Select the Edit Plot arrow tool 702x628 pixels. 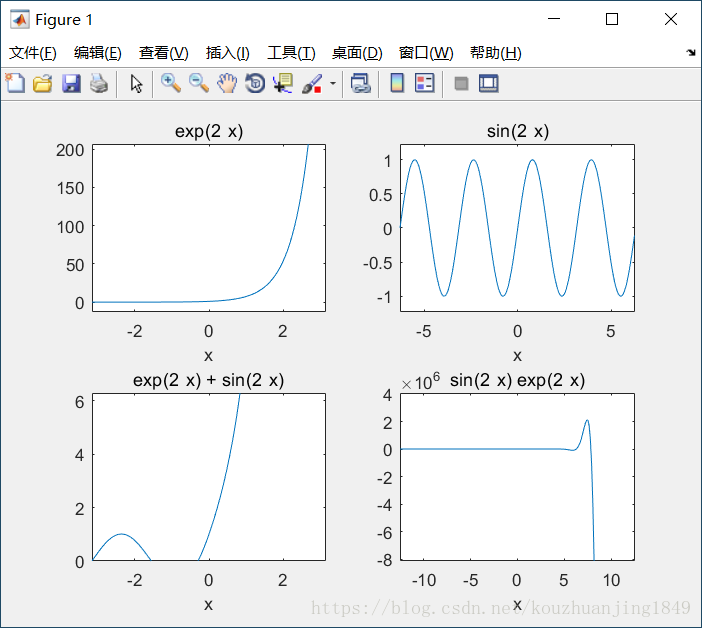137,84
